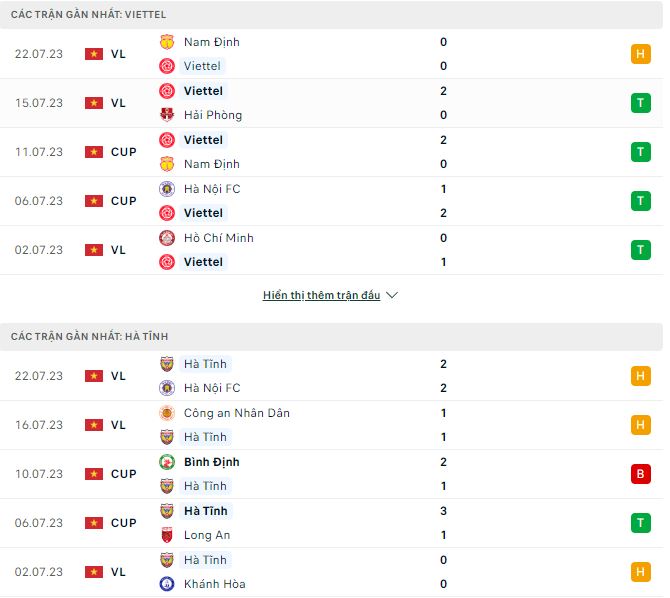The height and width of the screenshot is (598, 670).
Task: Click the 'Hiển thị thêm trận đấu' link
Action: pos(321,296)
